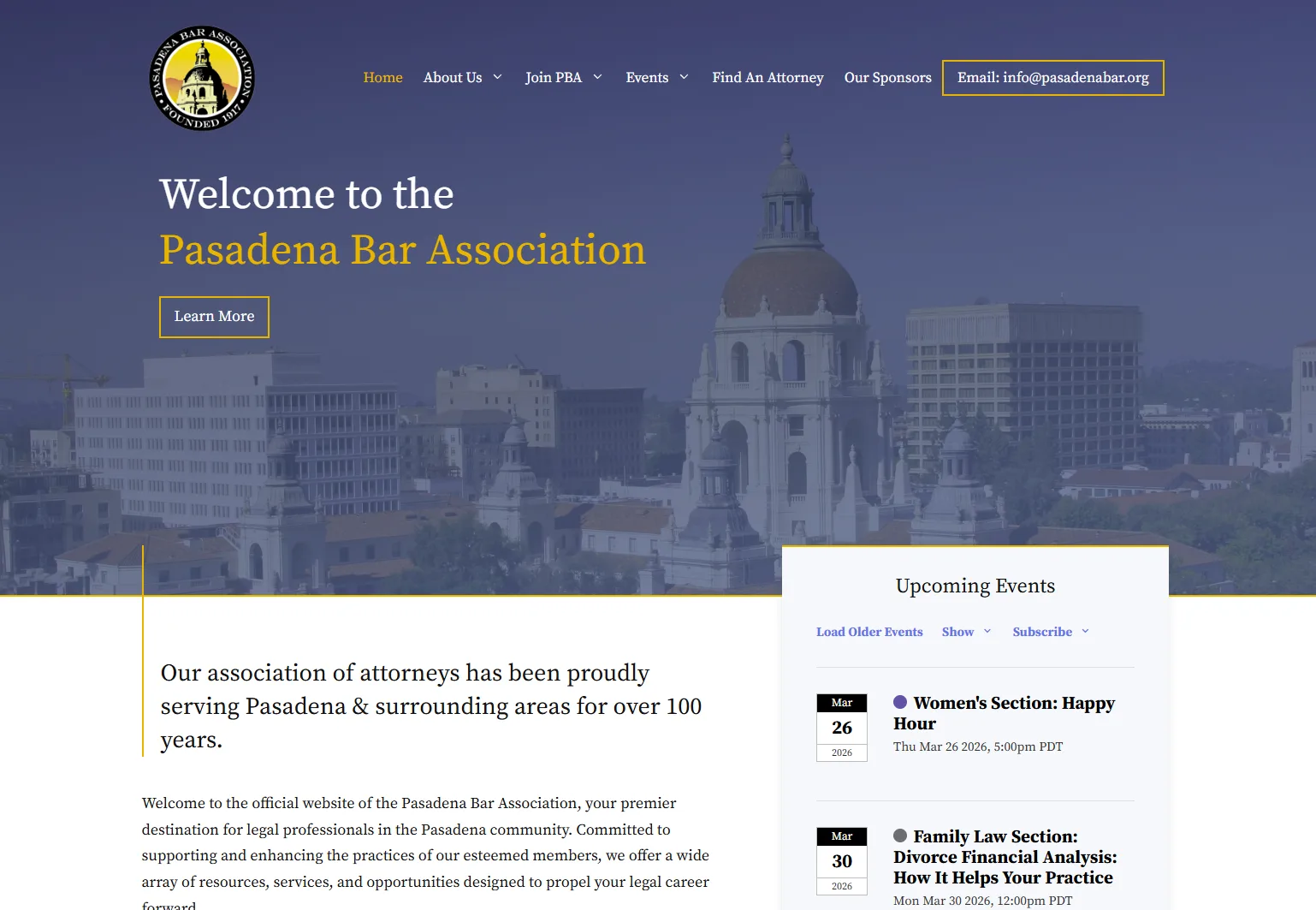The height and width of the screenshot is (910, 1316).
Task: Go to Find An Attorney page
Action: [768, 77]
